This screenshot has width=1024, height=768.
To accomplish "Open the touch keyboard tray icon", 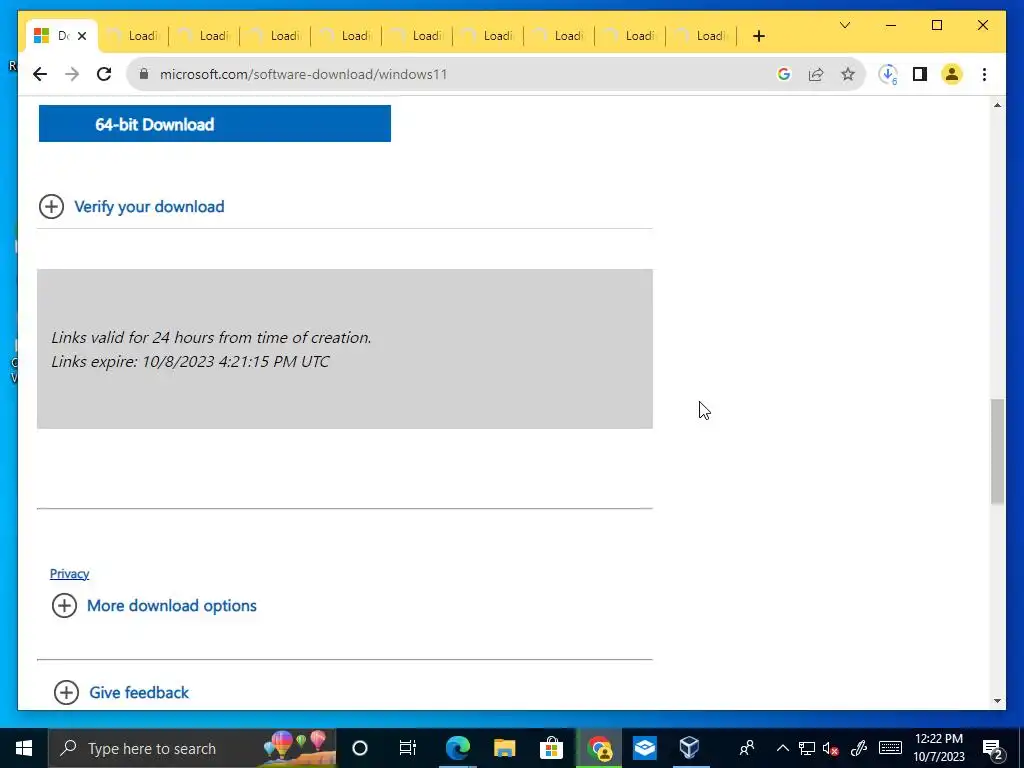I will [x=890, y=748].
